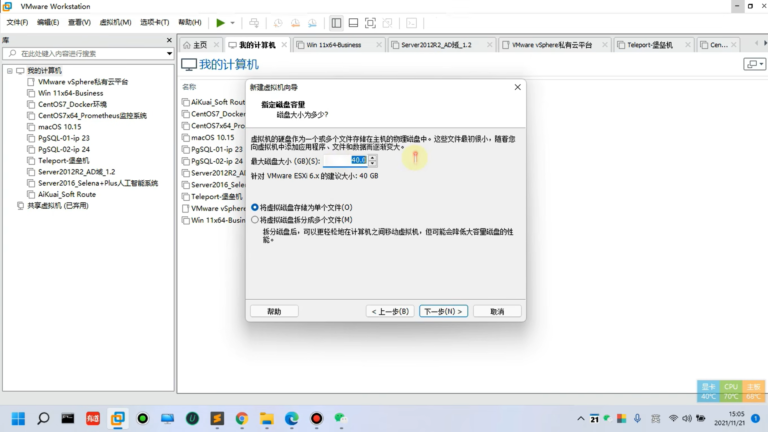
Task: Open the 编辑(E) menu
Action: 48,23
